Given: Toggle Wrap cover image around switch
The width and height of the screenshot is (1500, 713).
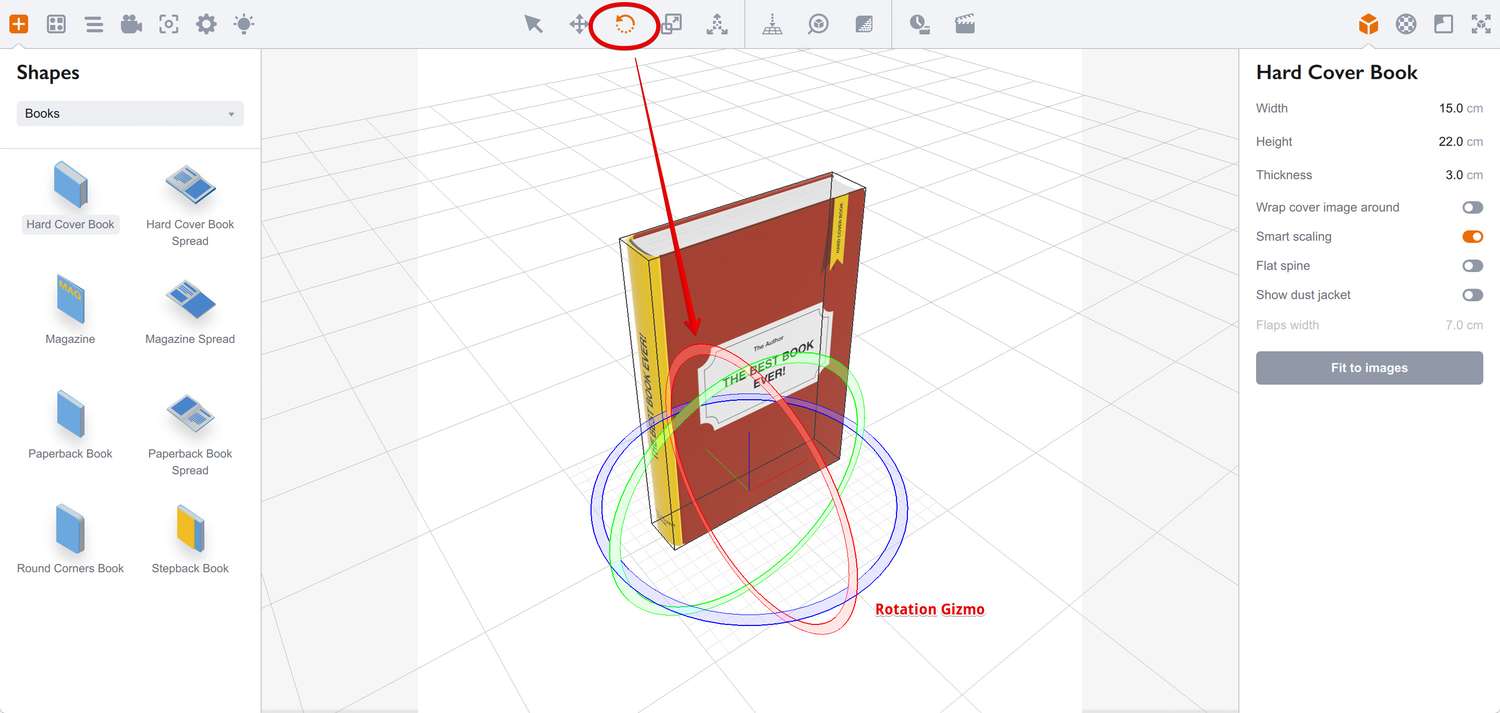Looking at the screenshot, I should 1472,208.
